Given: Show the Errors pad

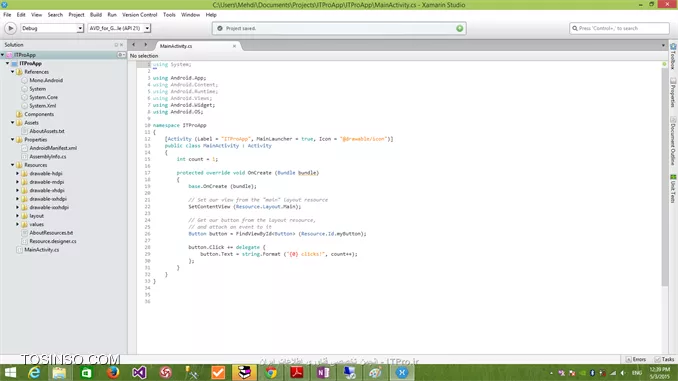Looking at the screenshot, I should coord(636,359).
